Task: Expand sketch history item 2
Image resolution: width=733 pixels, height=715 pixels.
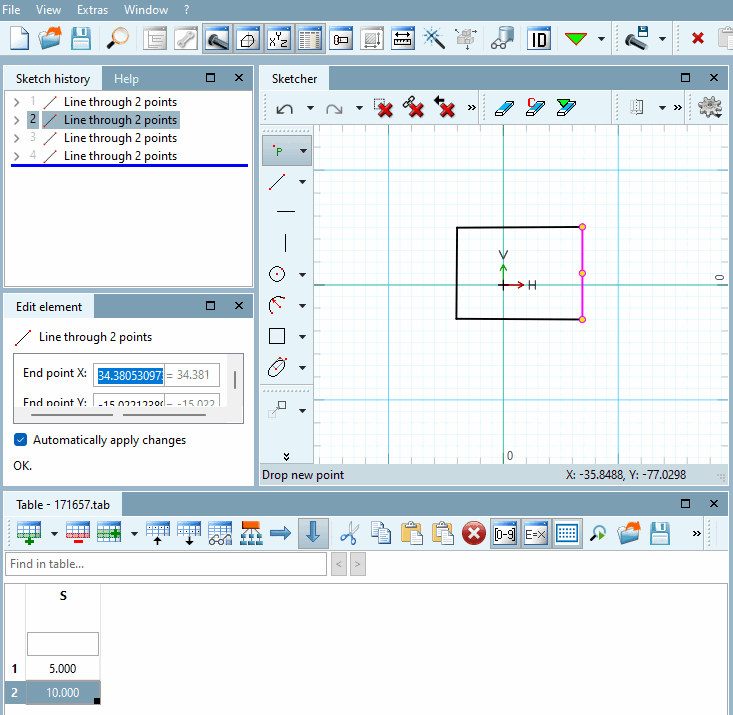Action: [x=16, y=120]
